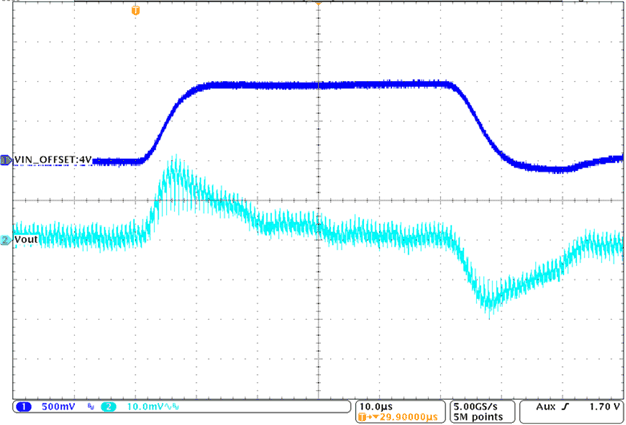The height and width of the screenshot is (425, 626).
Task: Click the 1.70 V trigger level readout
Action: tap(601, 408)
